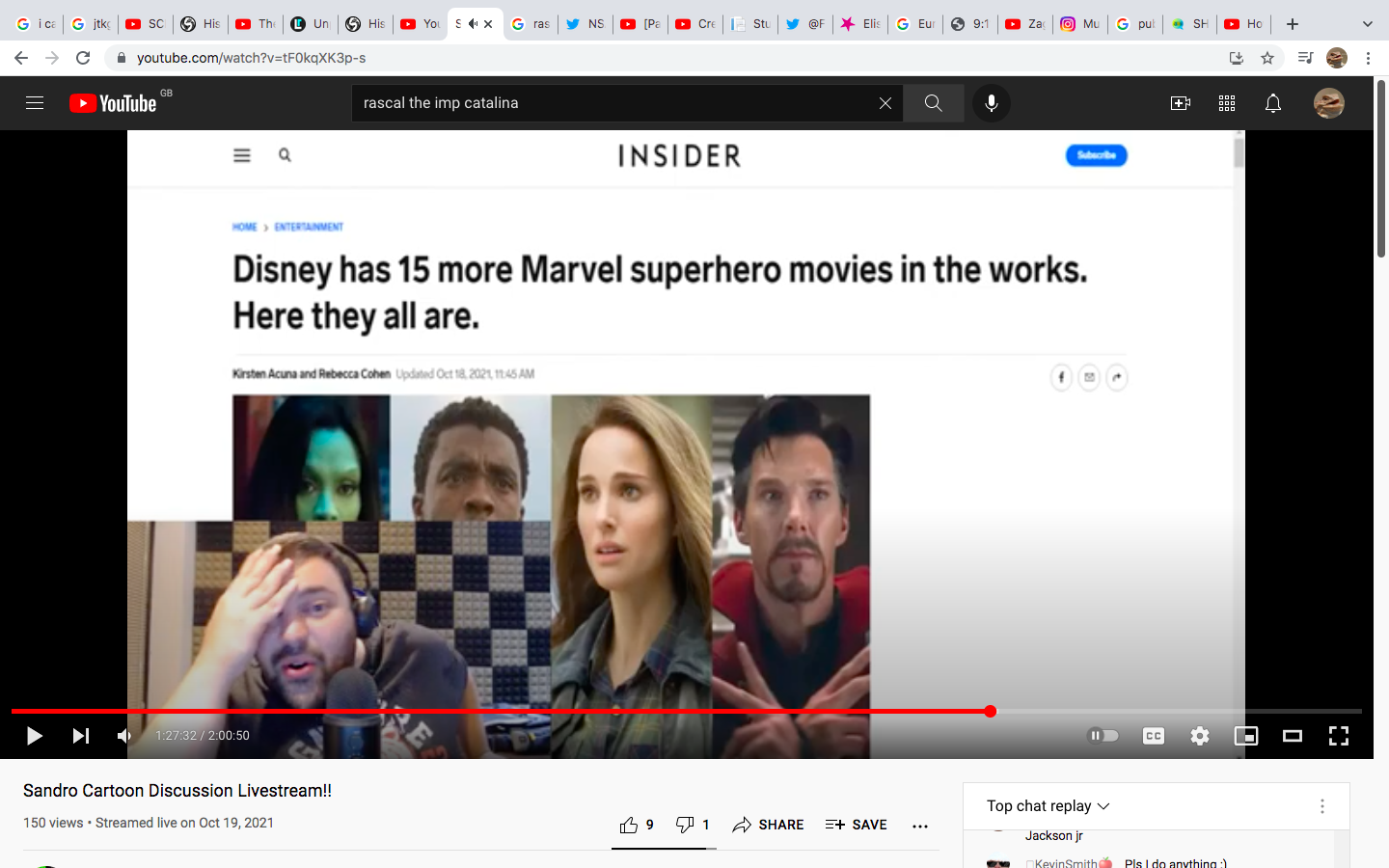Open the YouTube apps grid
Screen dimensions: 1389x868
(1227, 103)
